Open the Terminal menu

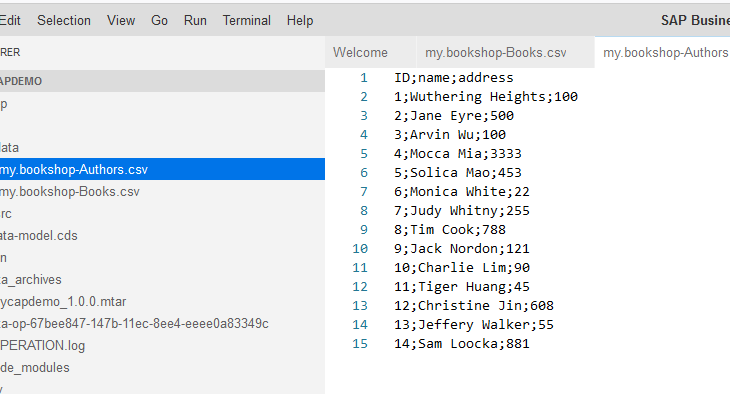pos(246,20)
